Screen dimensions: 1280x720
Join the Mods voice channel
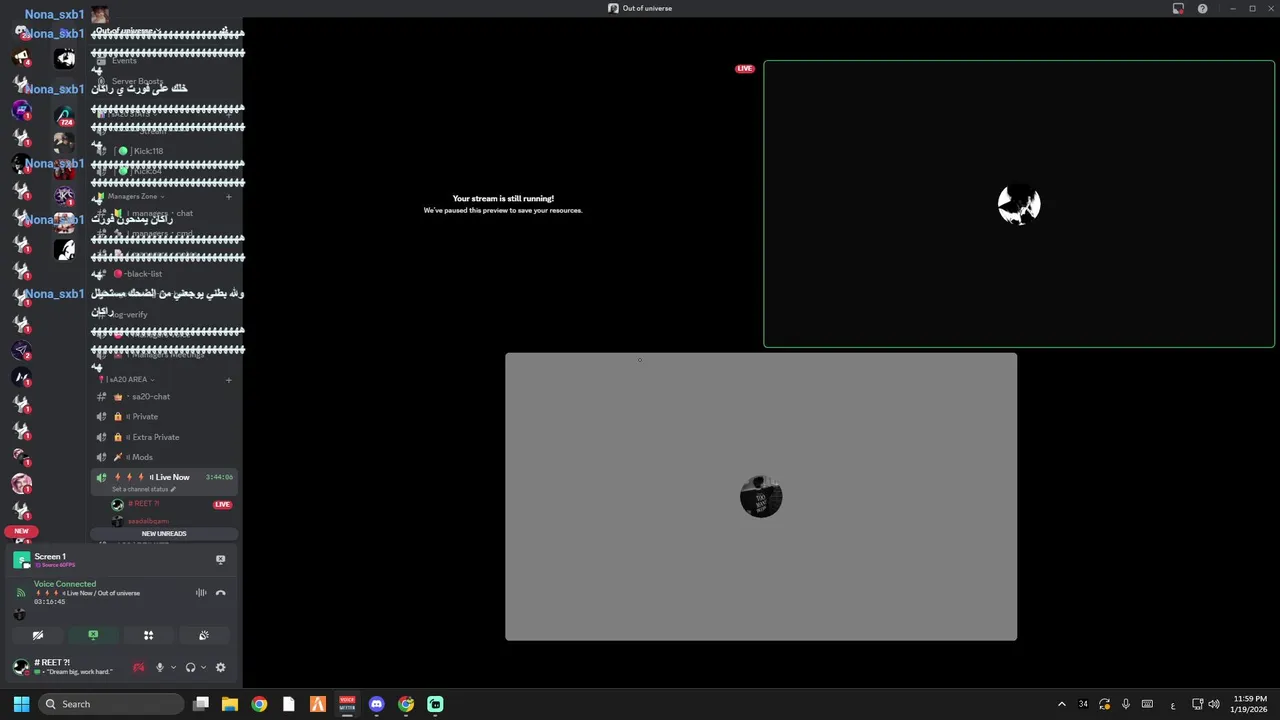tap(165, 457)
